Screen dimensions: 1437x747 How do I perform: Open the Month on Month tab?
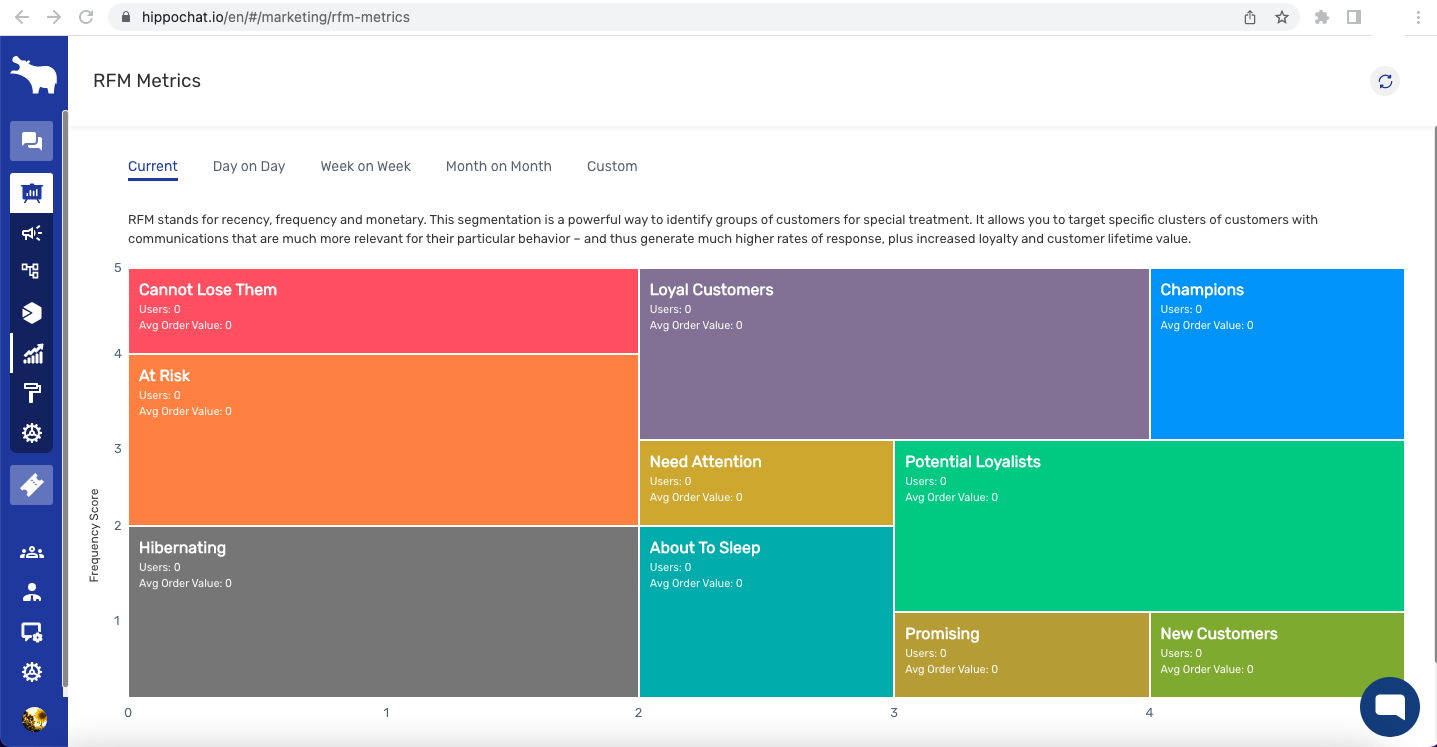point(498,166)
